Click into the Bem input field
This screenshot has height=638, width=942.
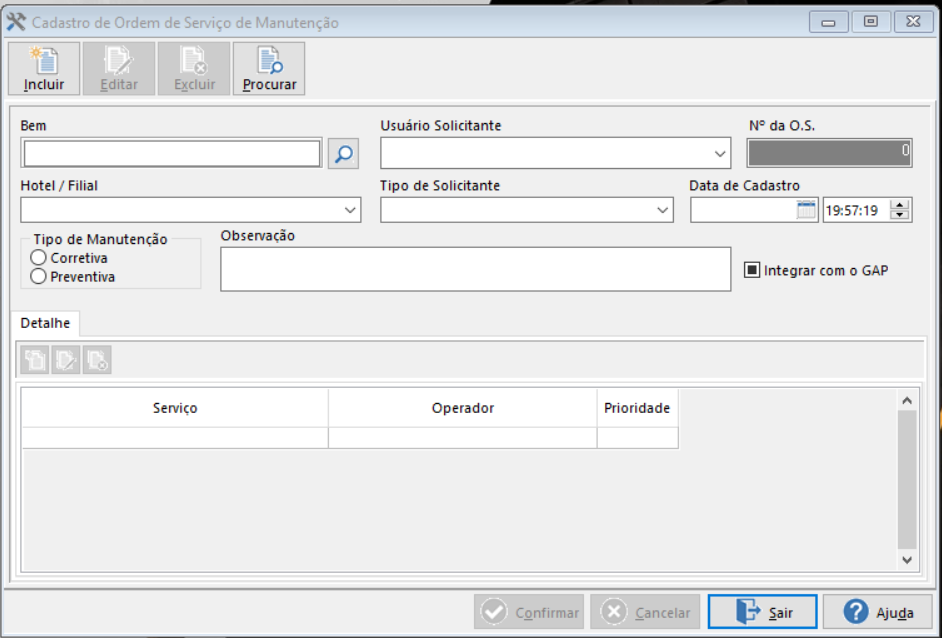click(172, 154)
